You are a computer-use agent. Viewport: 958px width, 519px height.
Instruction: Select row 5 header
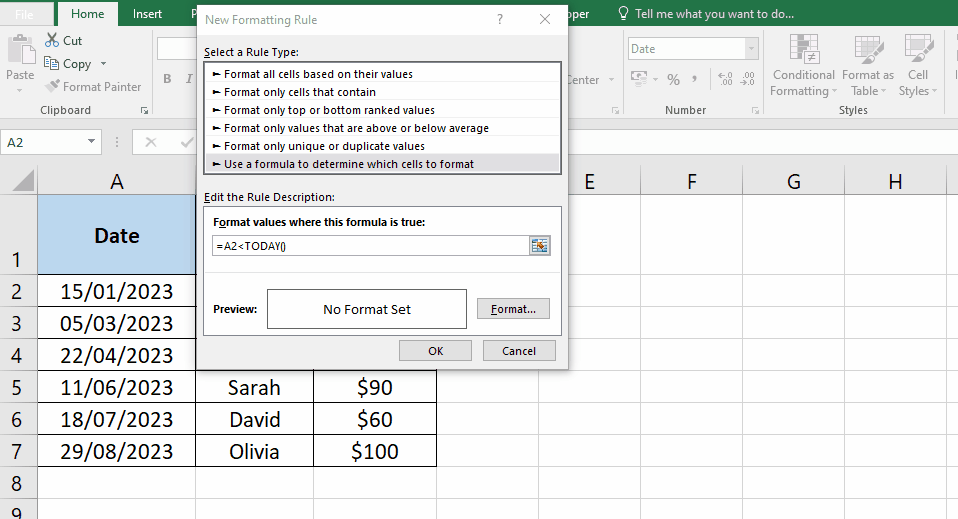click(x=17, y=388)
